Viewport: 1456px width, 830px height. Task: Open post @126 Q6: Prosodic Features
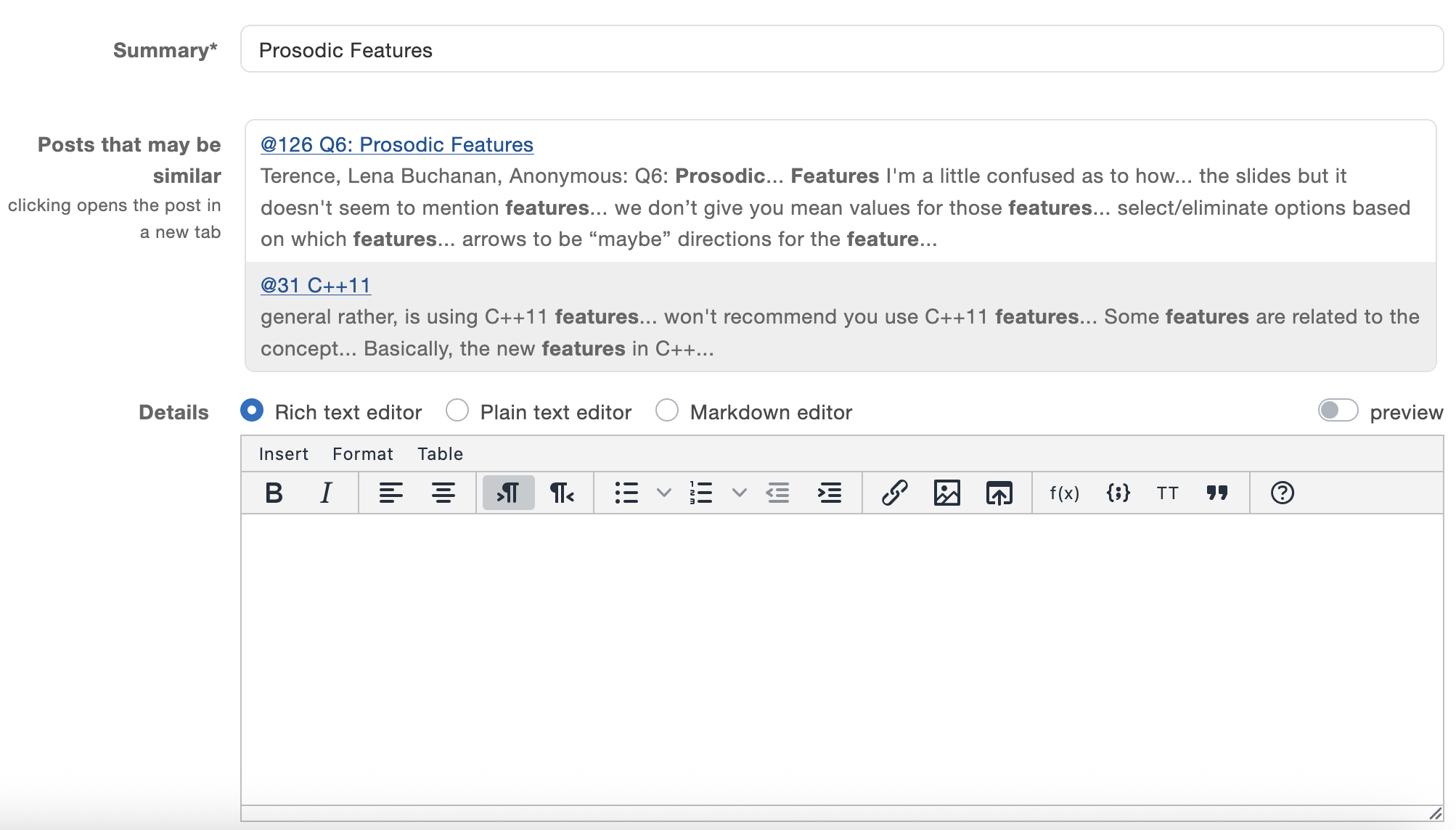coord(396,145)
